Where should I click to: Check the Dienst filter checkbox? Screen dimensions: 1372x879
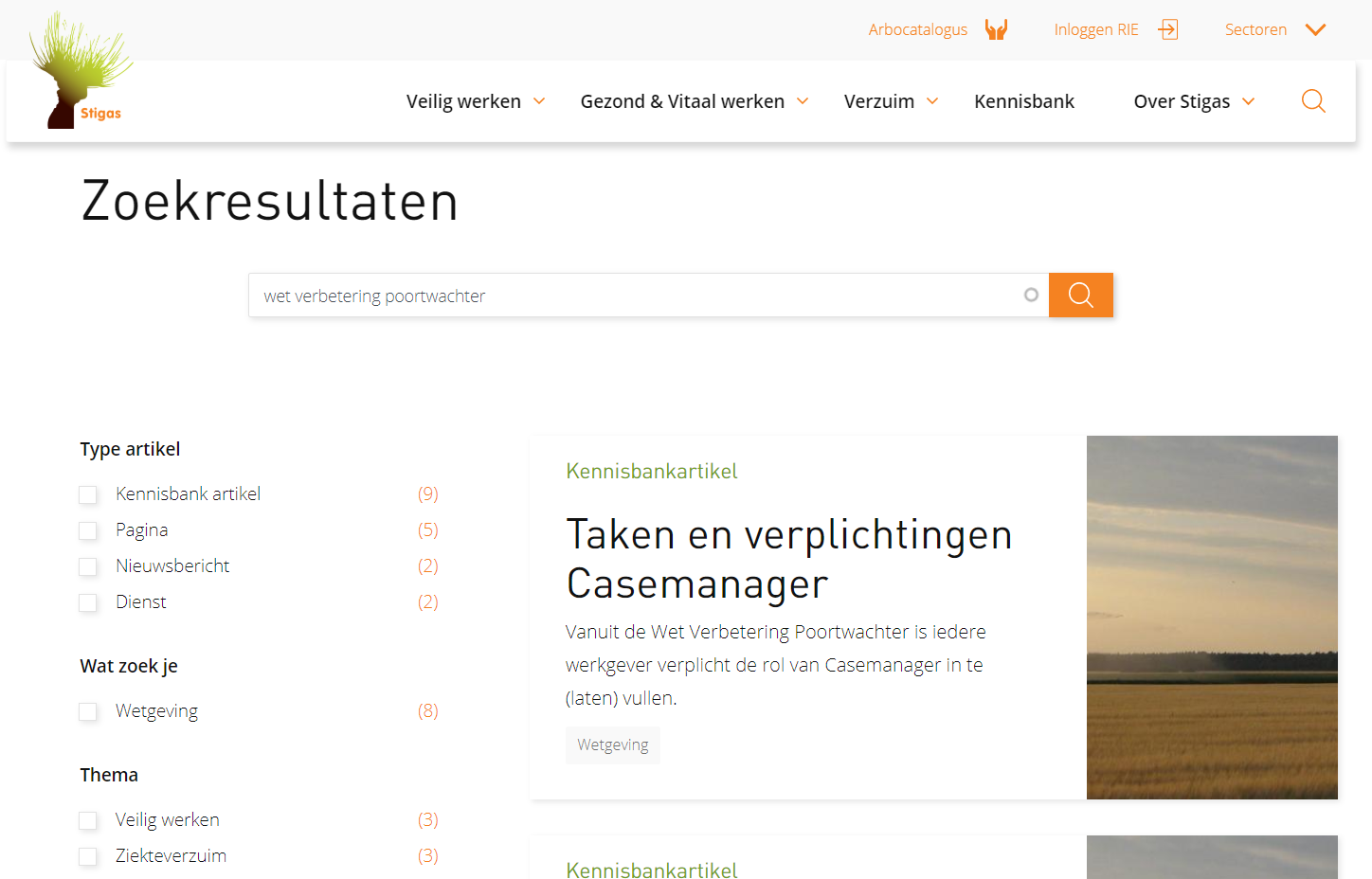[x=88, y=602]
